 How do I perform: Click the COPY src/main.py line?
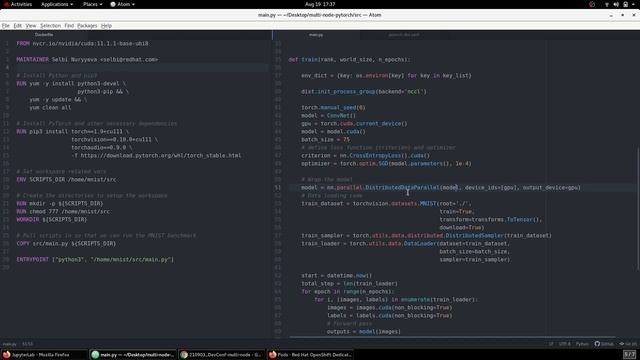point(66,243)
